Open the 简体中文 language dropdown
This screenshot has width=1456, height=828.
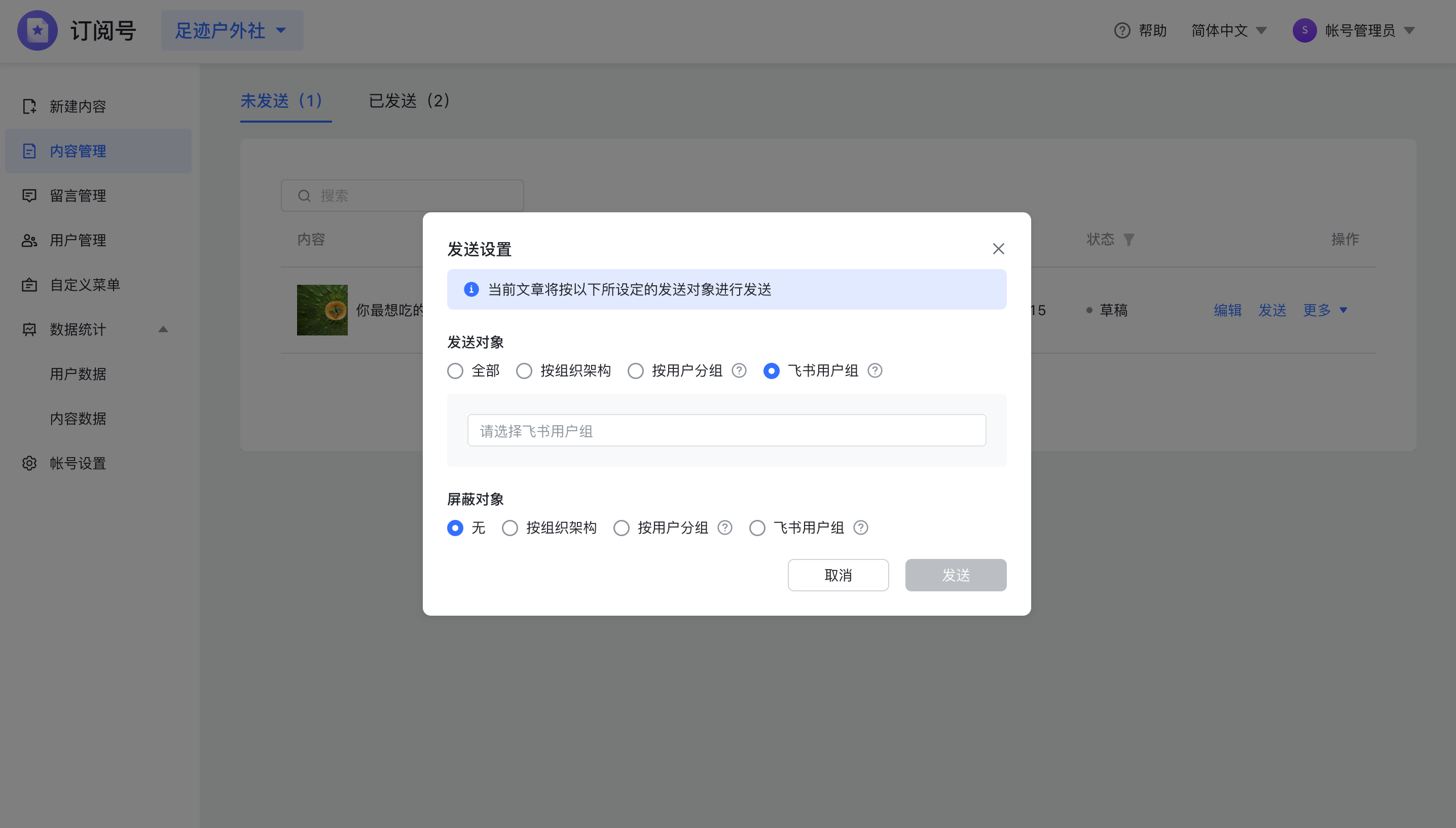[1228, 30]
